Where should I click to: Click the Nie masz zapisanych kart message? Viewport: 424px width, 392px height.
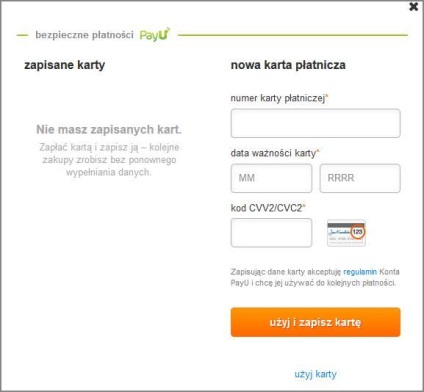coord(109,129)
